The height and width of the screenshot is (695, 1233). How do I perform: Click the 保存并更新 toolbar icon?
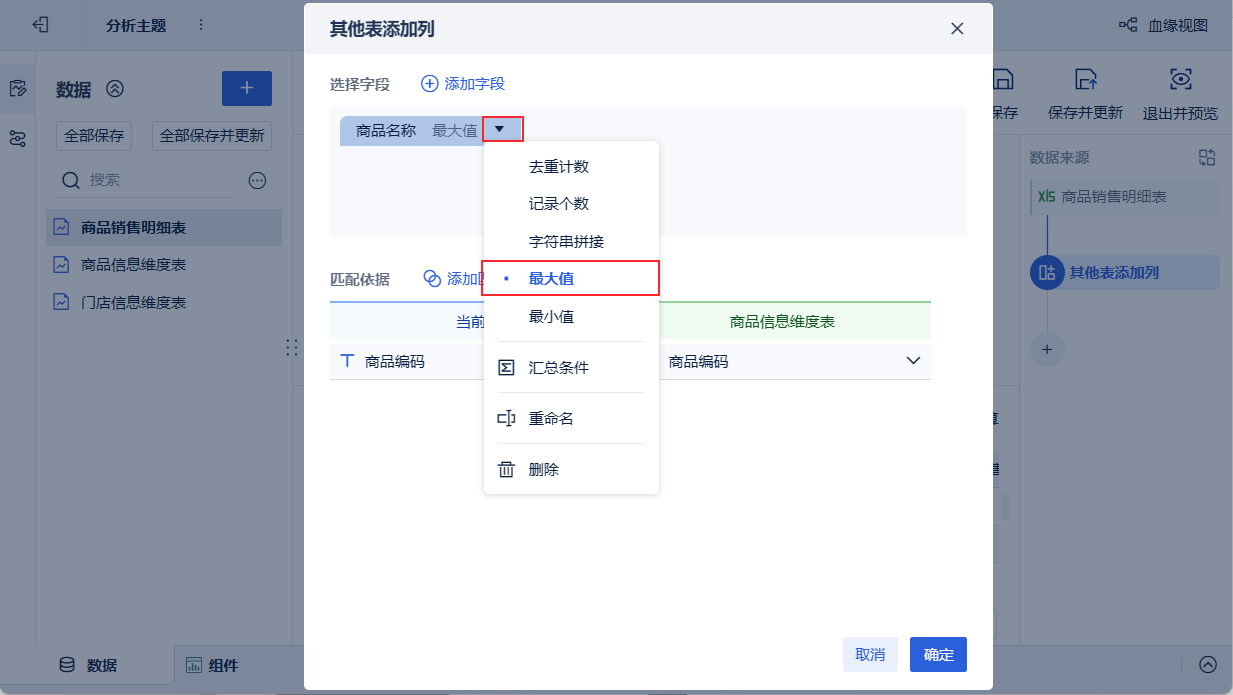coord(1085,80)
